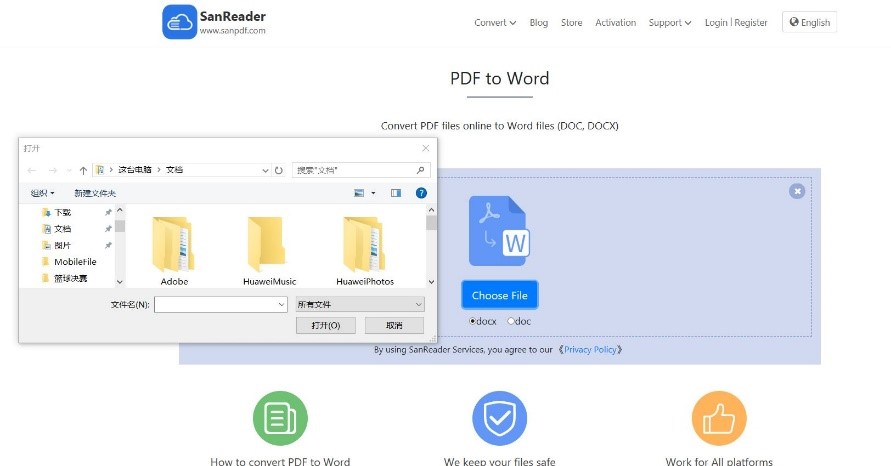Screen dimensions: 891x466
Task: Click the Register link
Action: coord(751,23)
